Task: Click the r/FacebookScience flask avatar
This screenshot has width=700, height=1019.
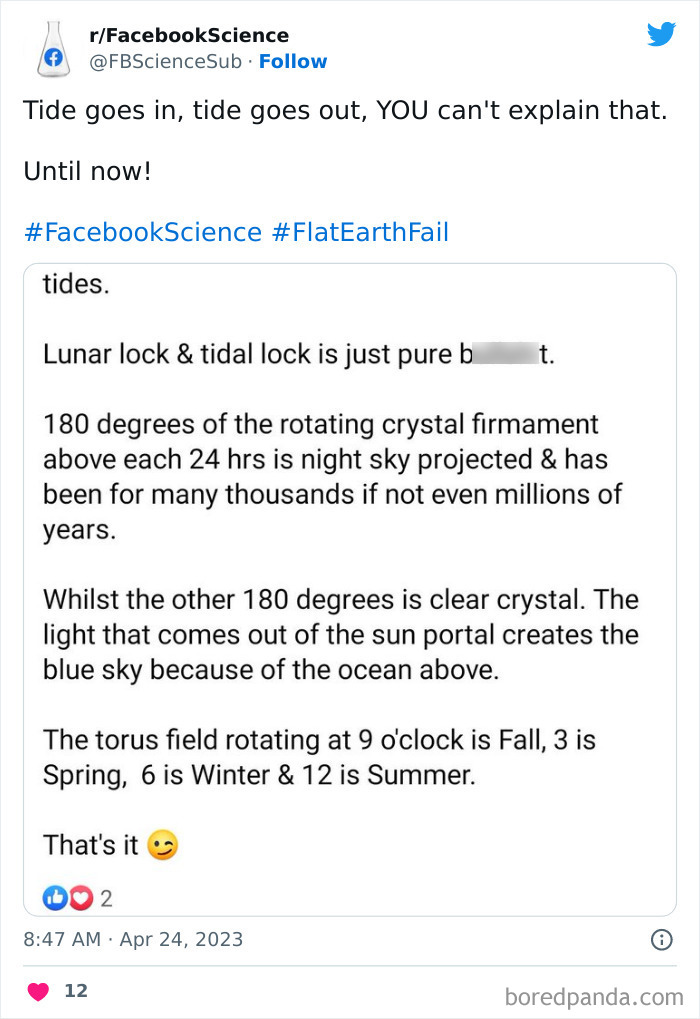Action: pos(54,47)
